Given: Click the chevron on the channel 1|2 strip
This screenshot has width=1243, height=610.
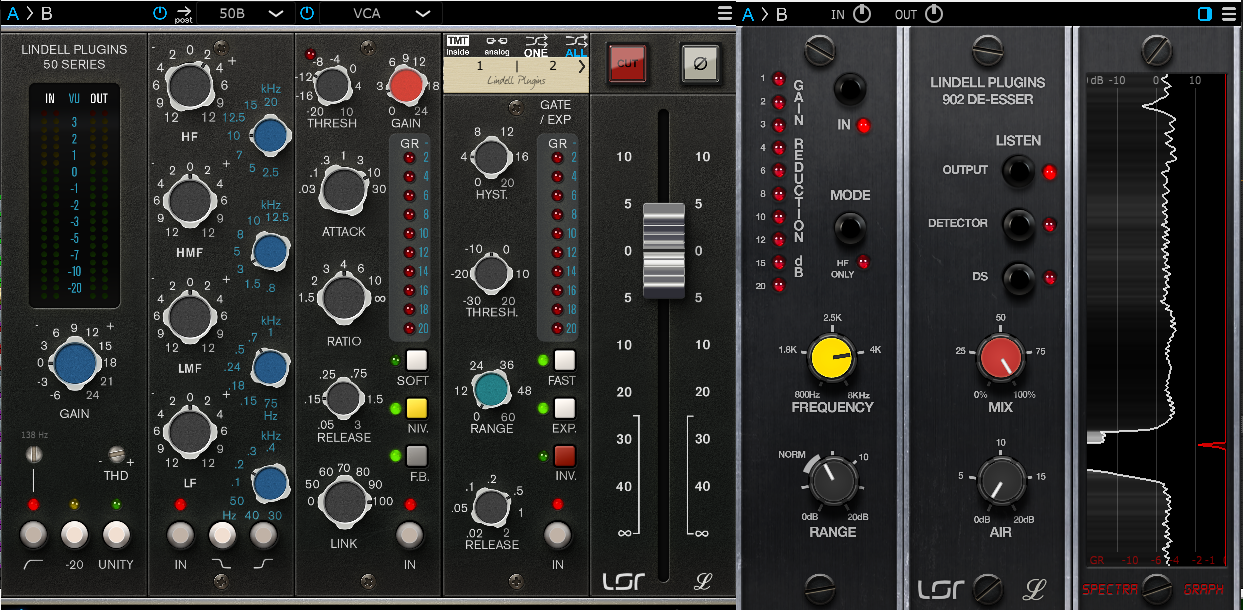Looking at the screenshot, I should pyautogui.click(x=581, y=66).
